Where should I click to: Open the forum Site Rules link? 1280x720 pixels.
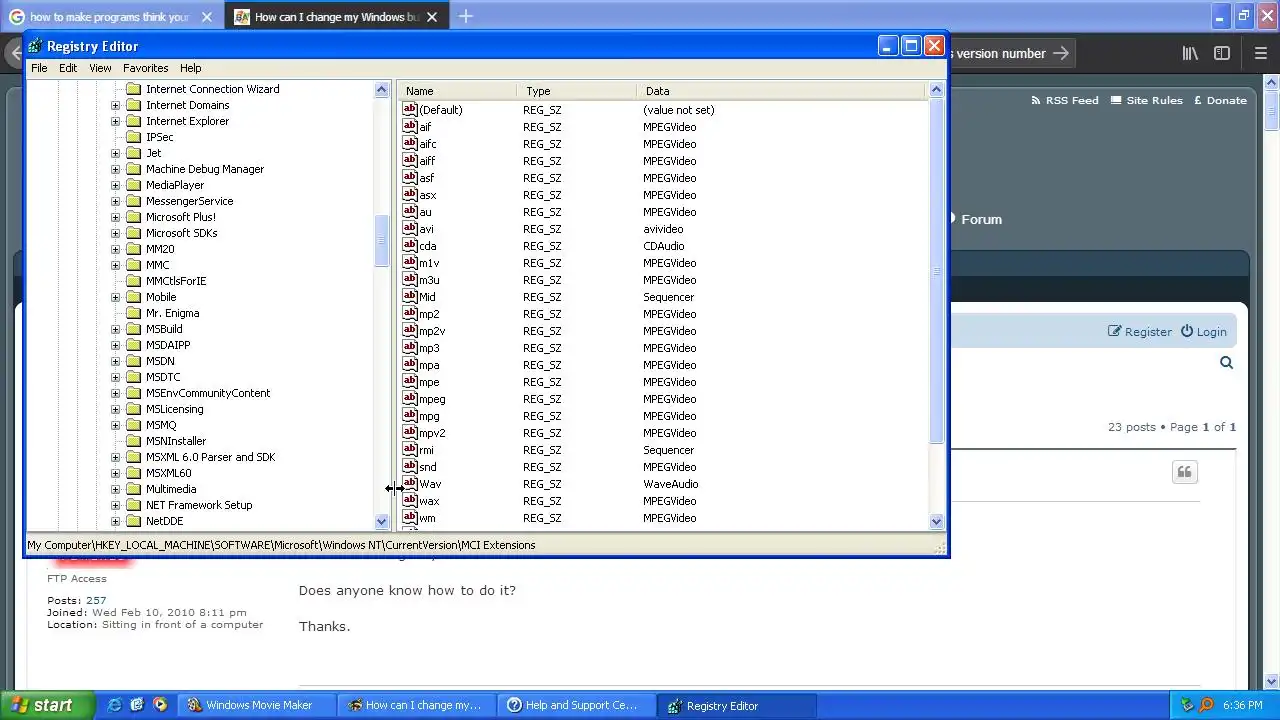[x=1147, y=100]
